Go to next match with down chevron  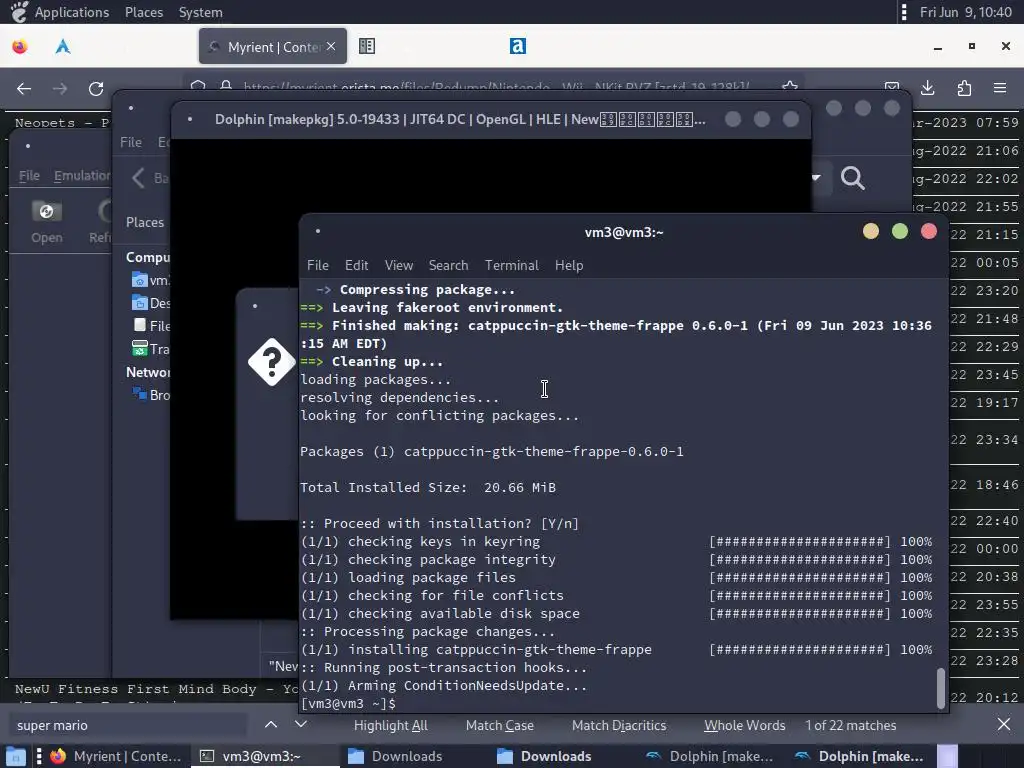pyautogui.click(x=300, y=724)
